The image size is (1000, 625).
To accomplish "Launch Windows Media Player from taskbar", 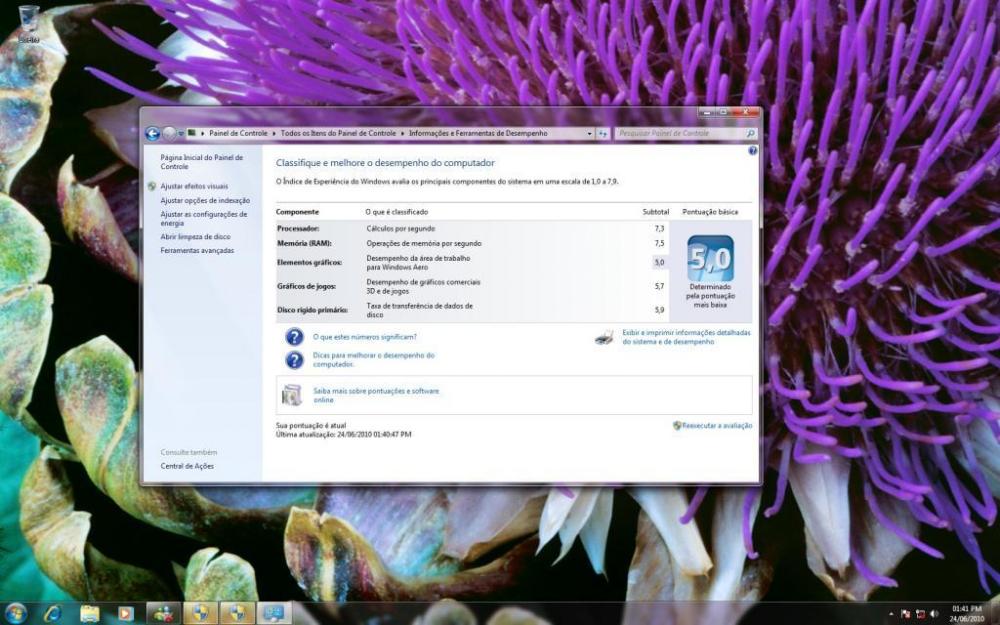I will click(x=126, y=612).
